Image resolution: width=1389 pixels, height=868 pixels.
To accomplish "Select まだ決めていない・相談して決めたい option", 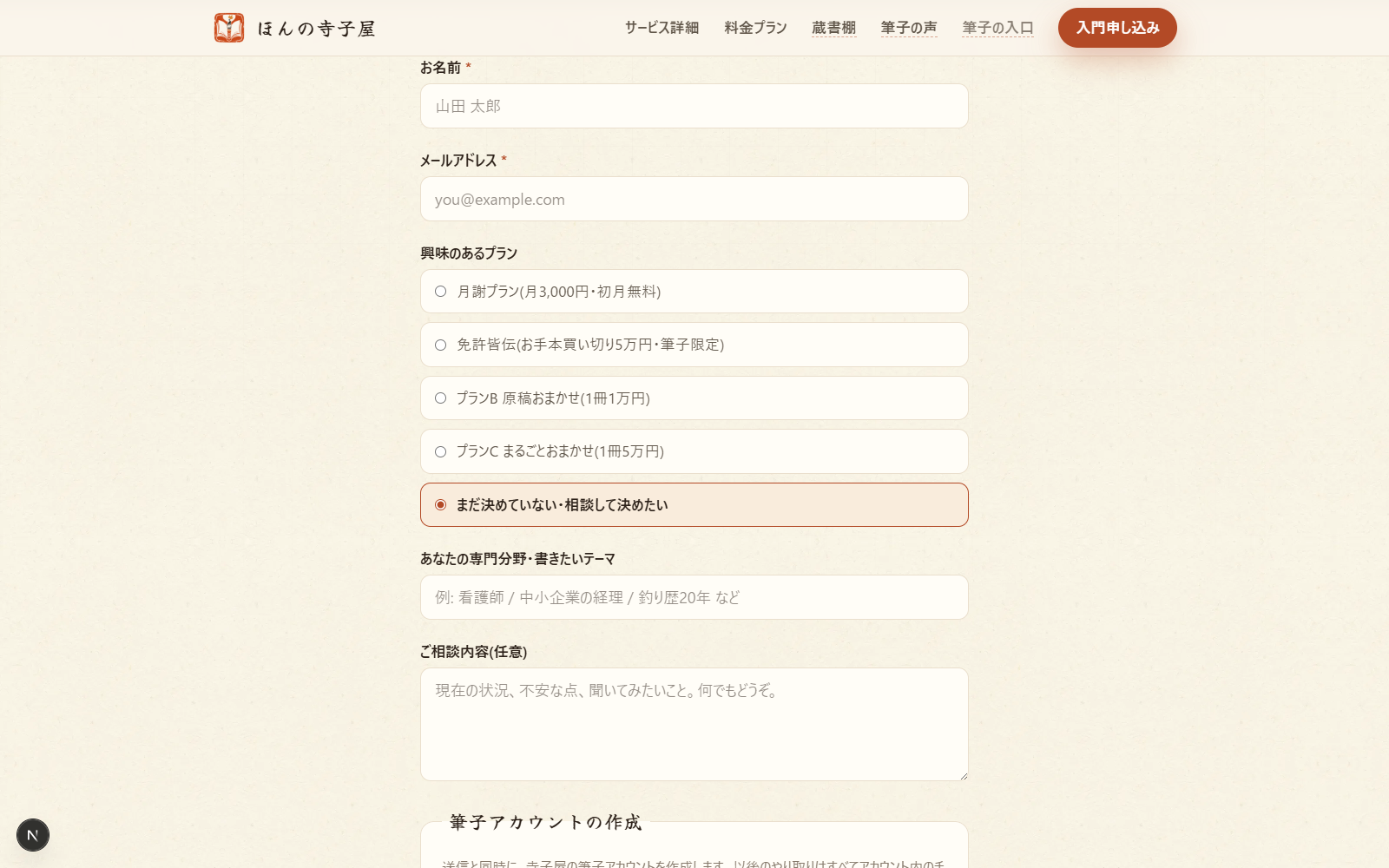I will pos(694,505).
